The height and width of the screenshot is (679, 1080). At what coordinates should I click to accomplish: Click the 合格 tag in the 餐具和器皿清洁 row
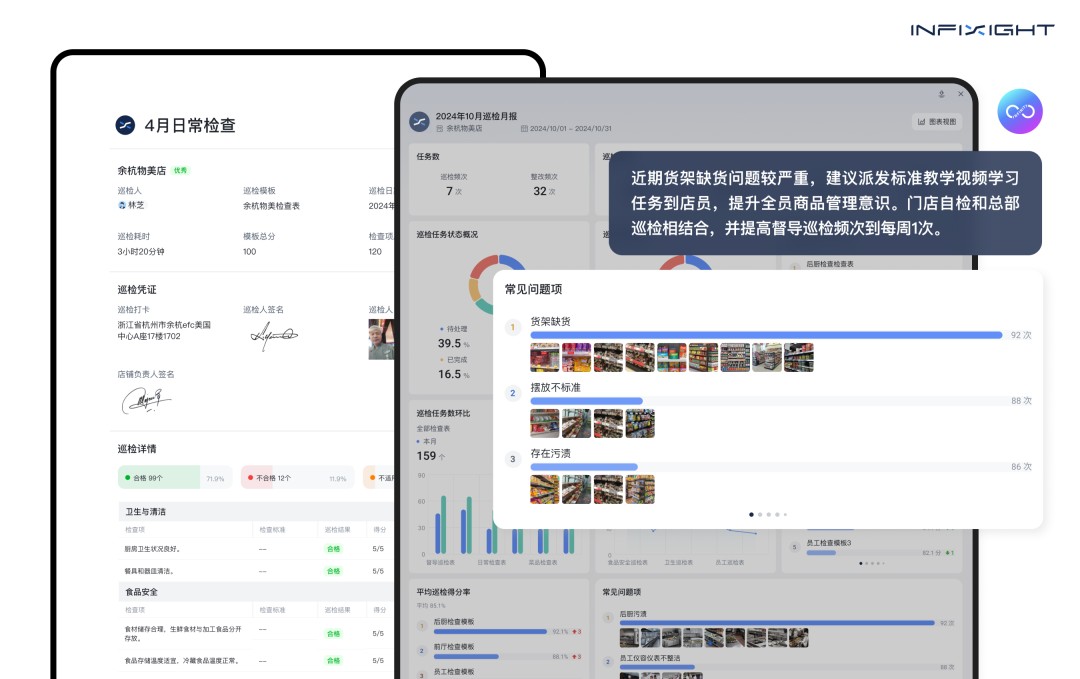[x=334, y=571]
